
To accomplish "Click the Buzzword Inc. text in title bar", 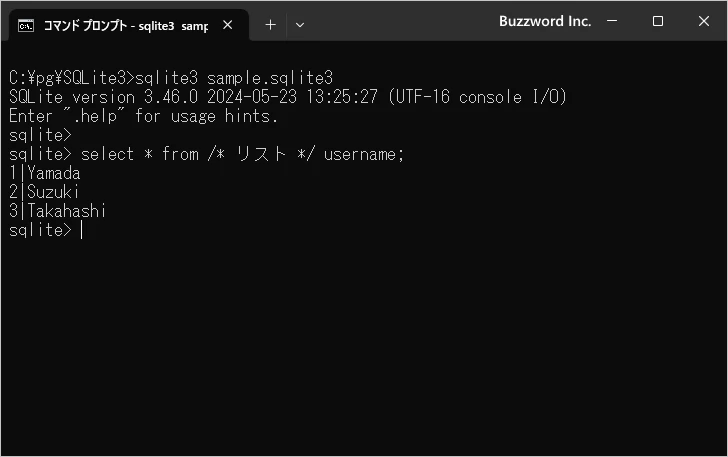I will [545, 21].
